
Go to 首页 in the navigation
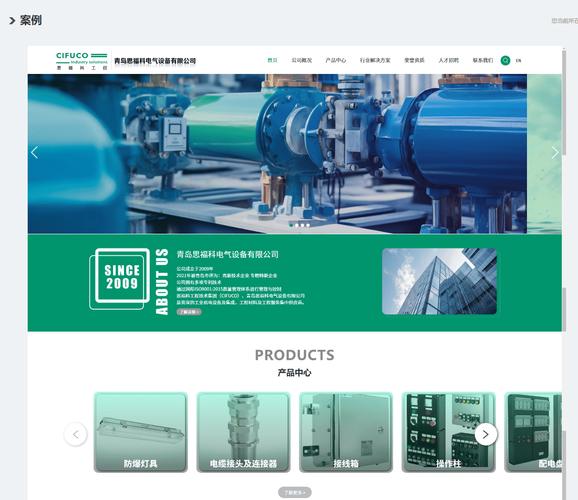point(272,60)
